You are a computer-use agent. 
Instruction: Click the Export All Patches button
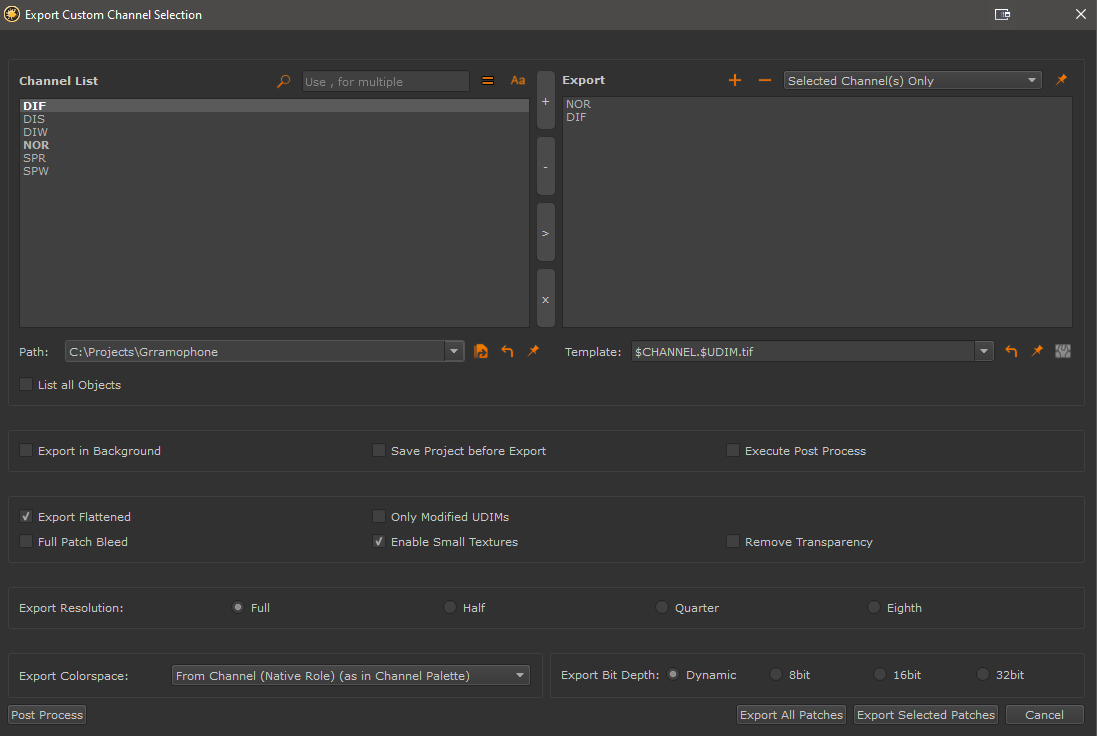pyautogui.click(x=791, y=714)
